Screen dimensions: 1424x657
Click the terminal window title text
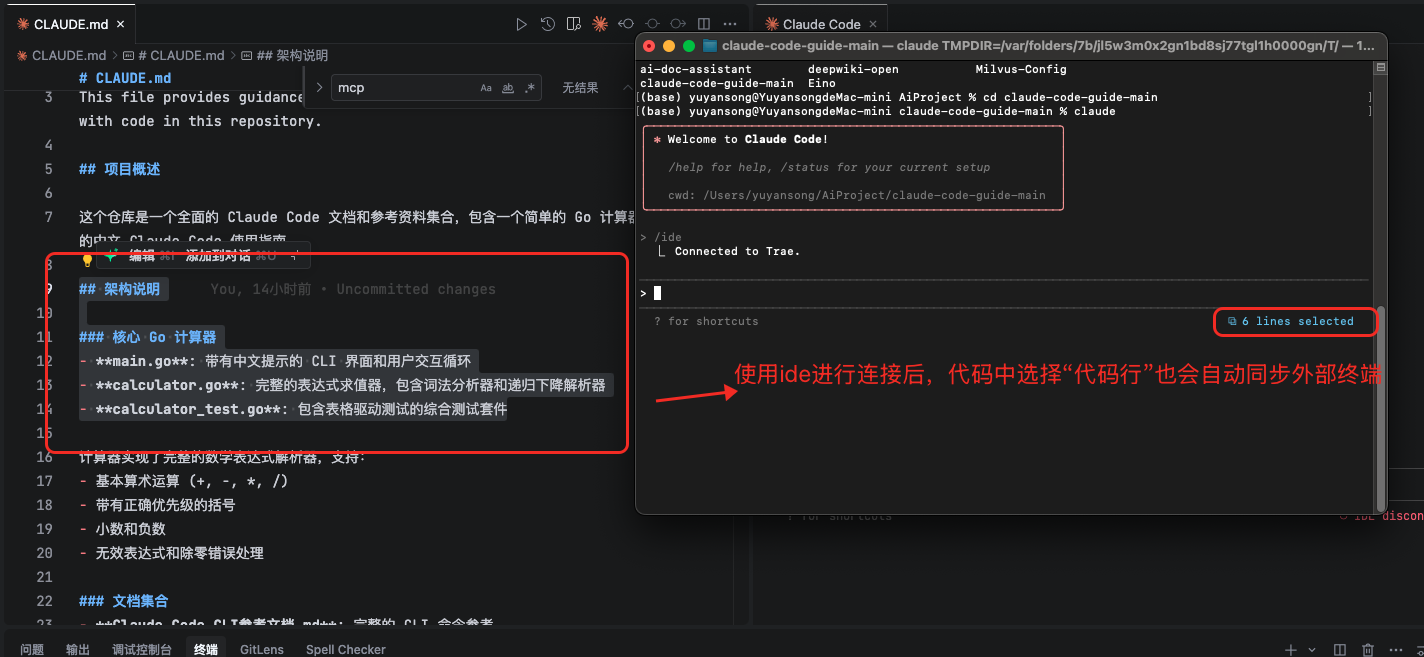(1048, 45)
